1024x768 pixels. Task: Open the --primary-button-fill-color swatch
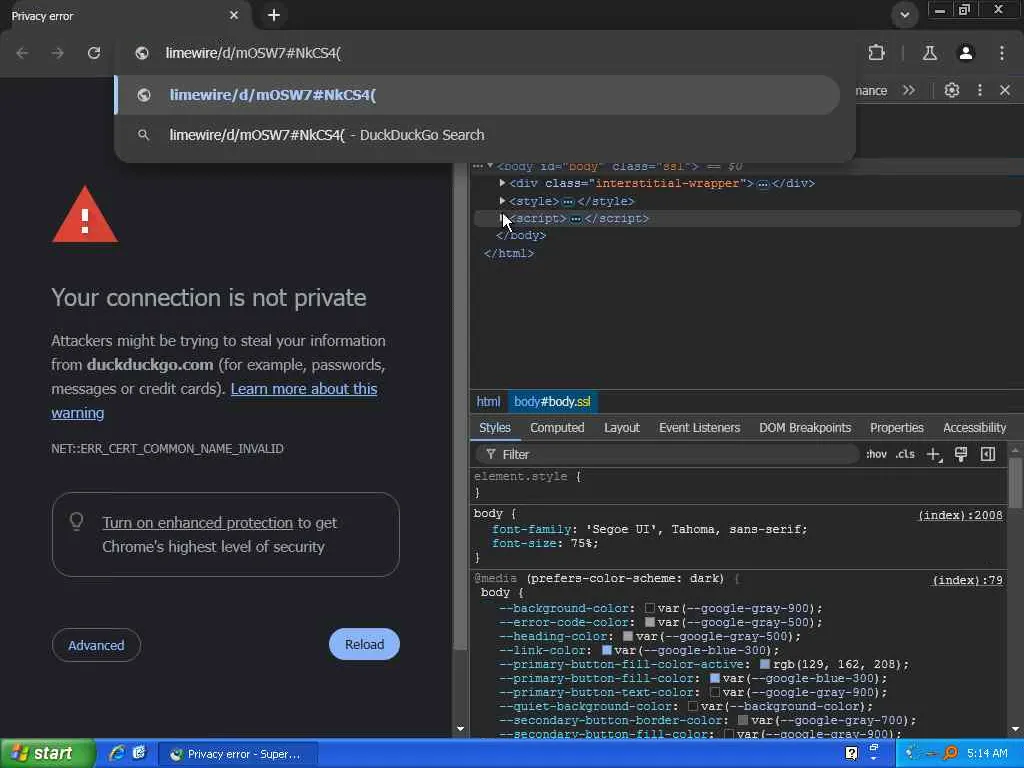point(715,678)
